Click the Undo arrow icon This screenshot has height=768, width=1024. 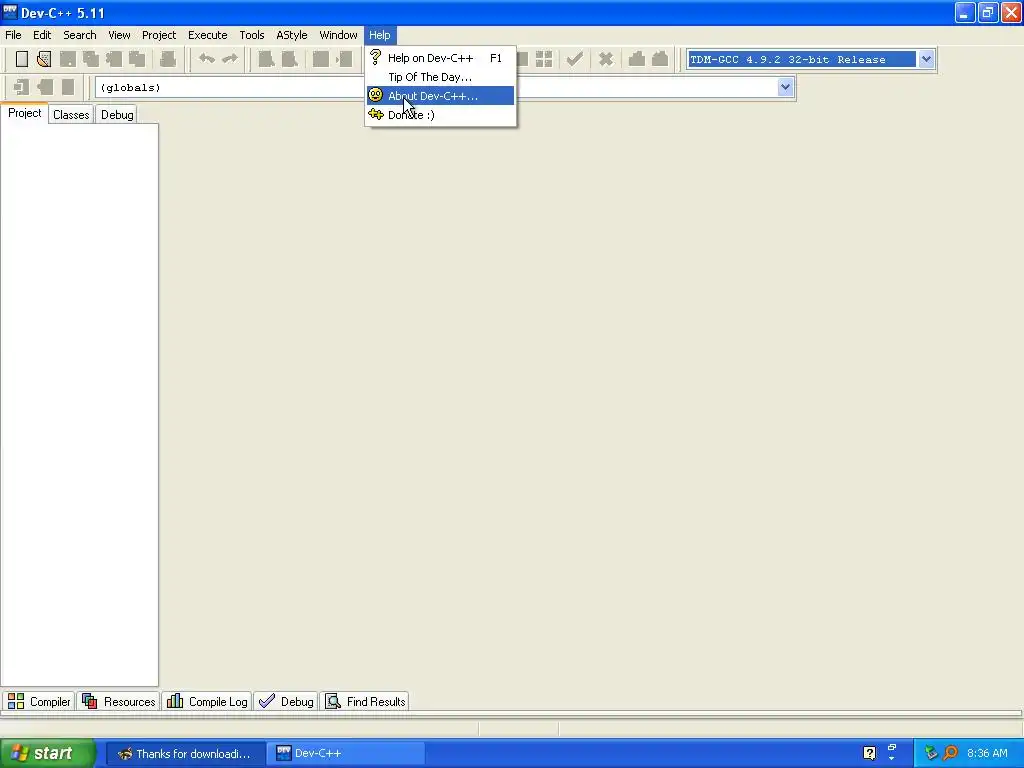pos(206,59)
